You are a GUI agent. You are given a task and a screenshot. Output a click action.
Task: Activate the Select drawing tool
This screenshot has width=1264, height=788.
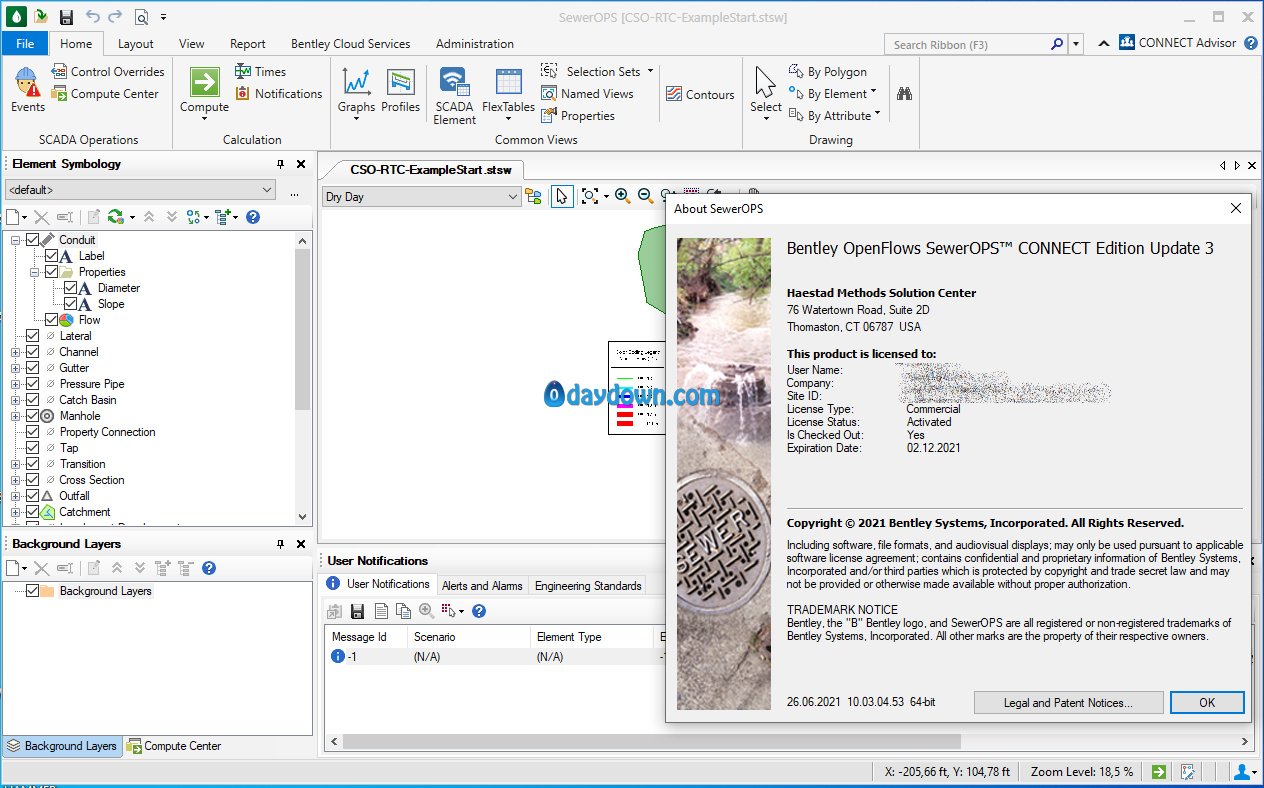click(x=765, y=92)
